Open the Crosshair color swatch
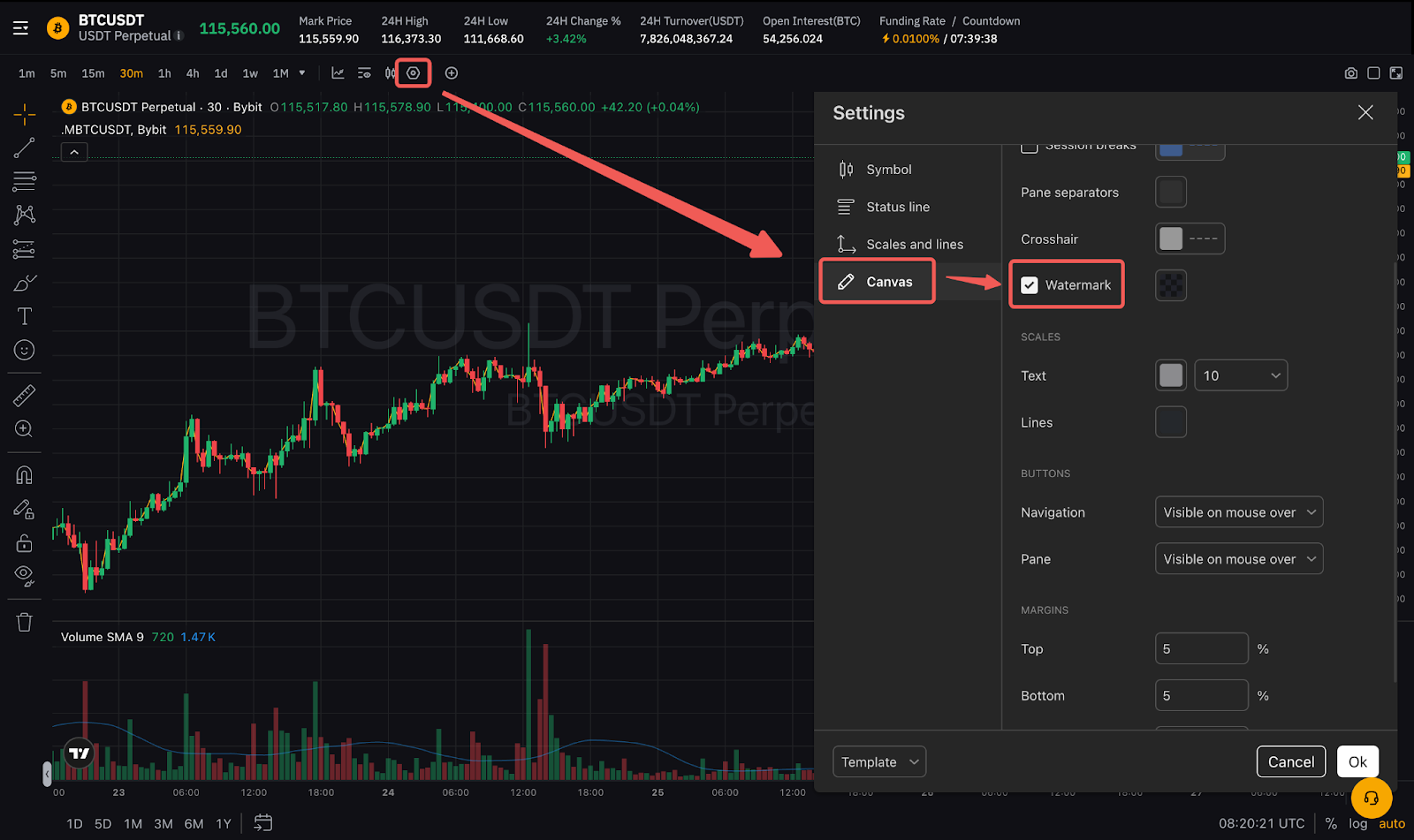The width and height of the screenshot is (1414, 840). (x=1171, y=238)
